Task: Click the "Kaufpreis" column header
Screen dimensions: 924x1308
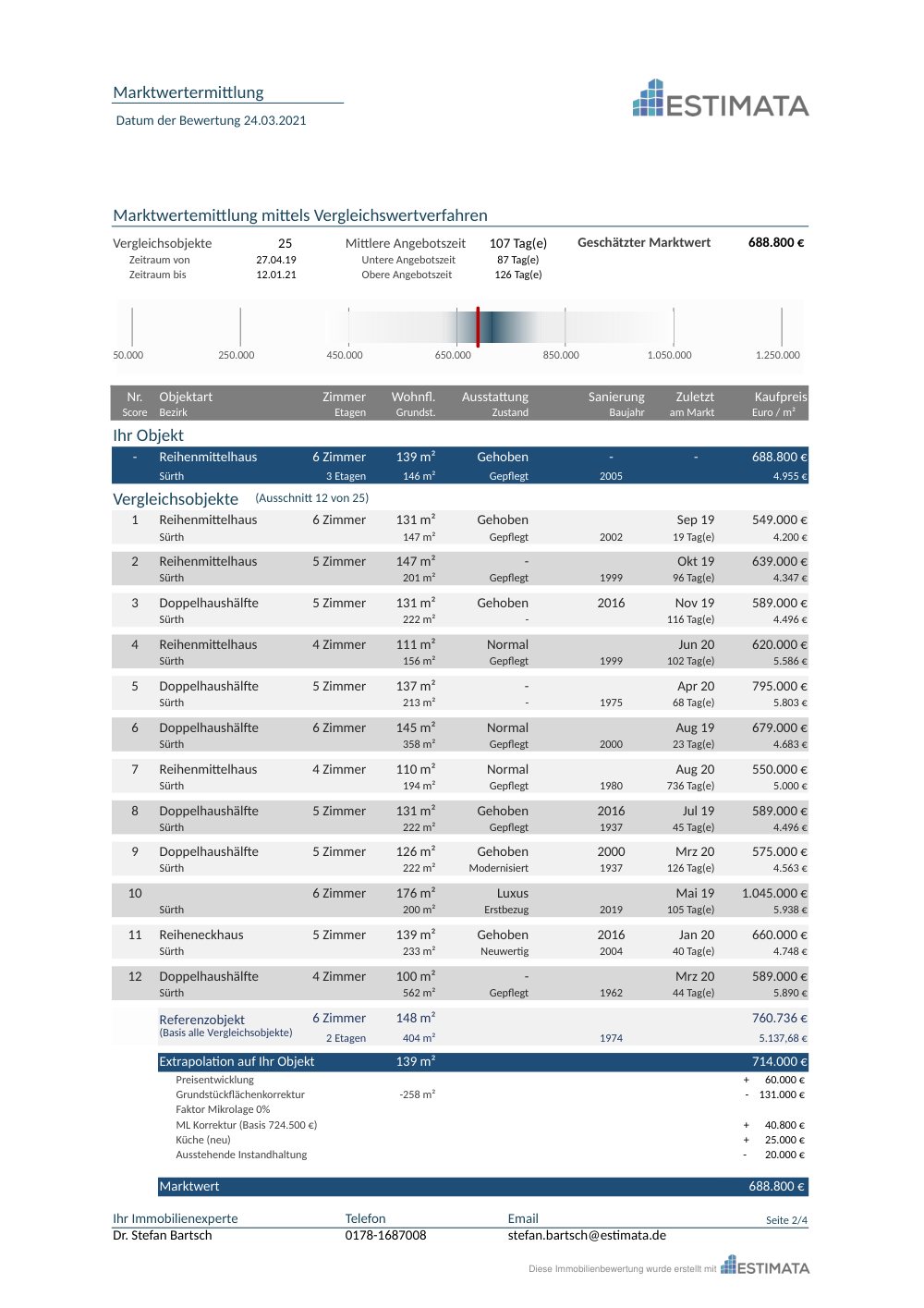Action: pos(781,397)
